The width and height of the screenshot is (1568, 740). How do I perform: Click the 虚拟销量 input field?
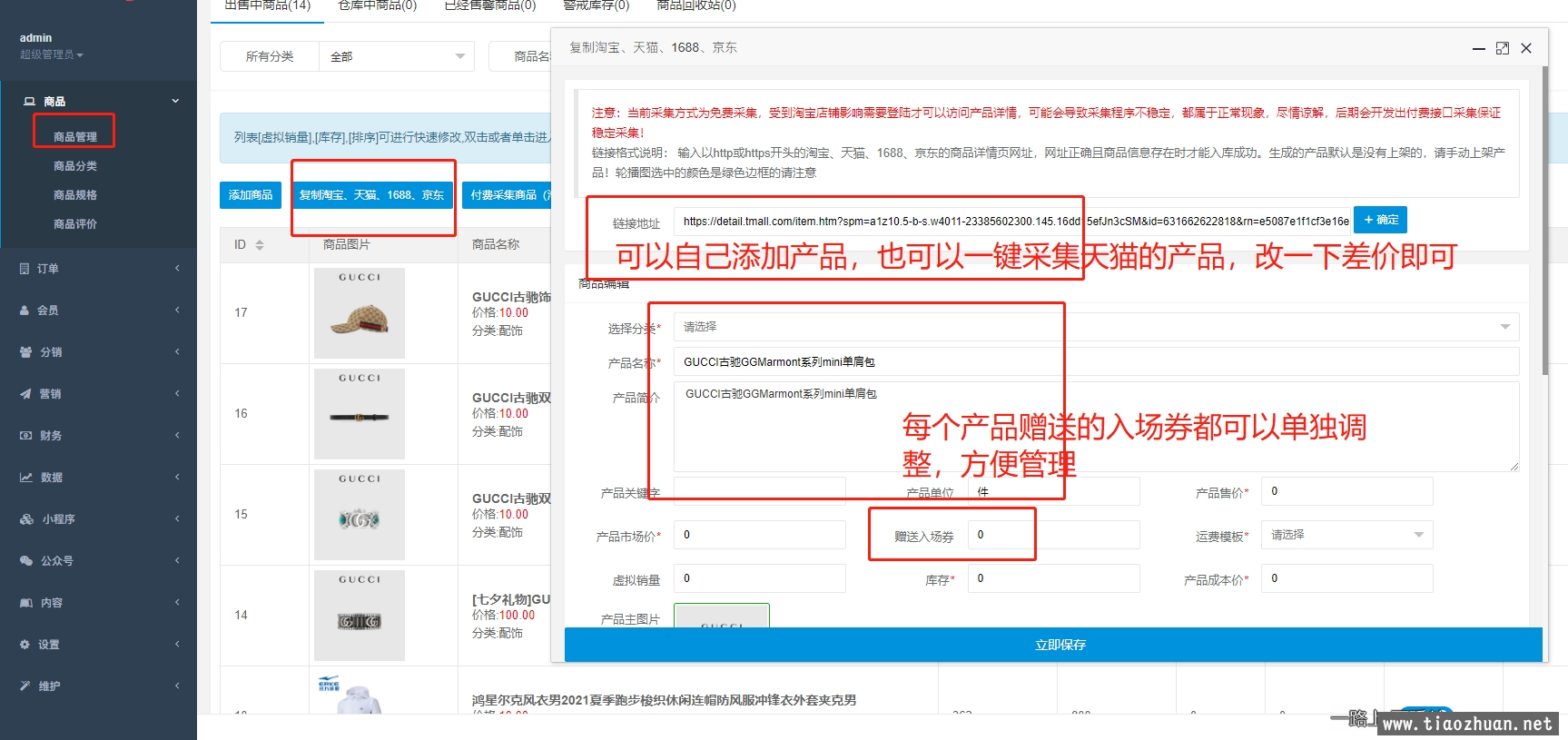pyautogui.click(x=759, y=578)
